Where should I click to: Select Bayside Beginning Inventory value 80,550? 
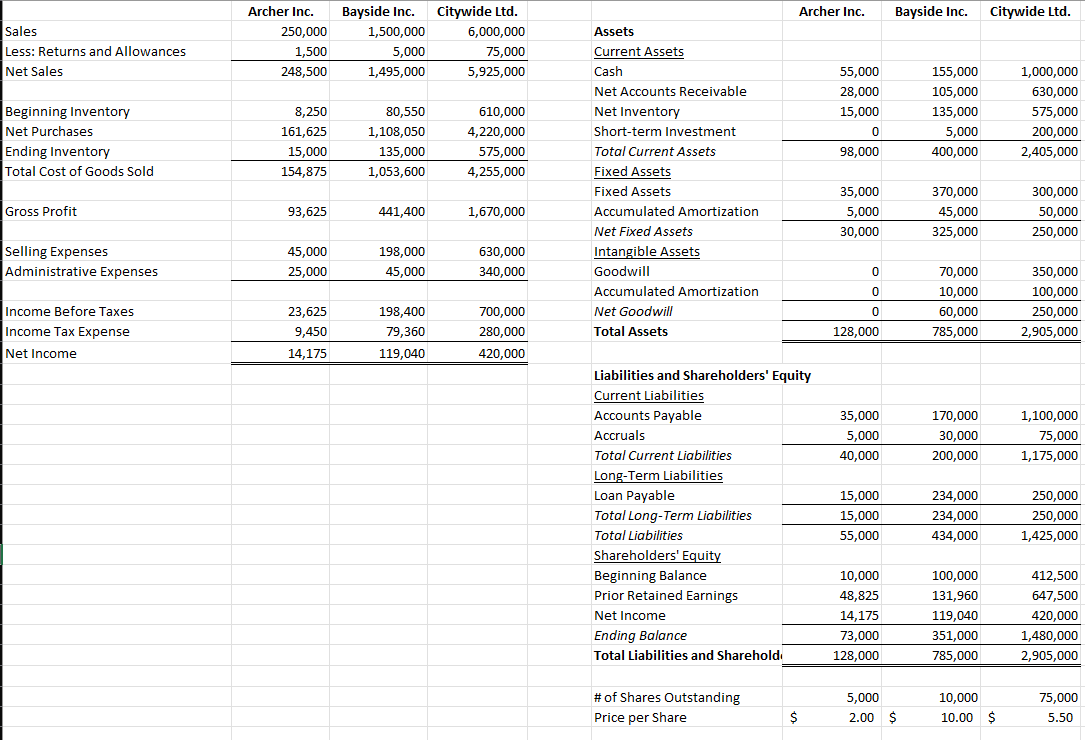click(405, 111)
